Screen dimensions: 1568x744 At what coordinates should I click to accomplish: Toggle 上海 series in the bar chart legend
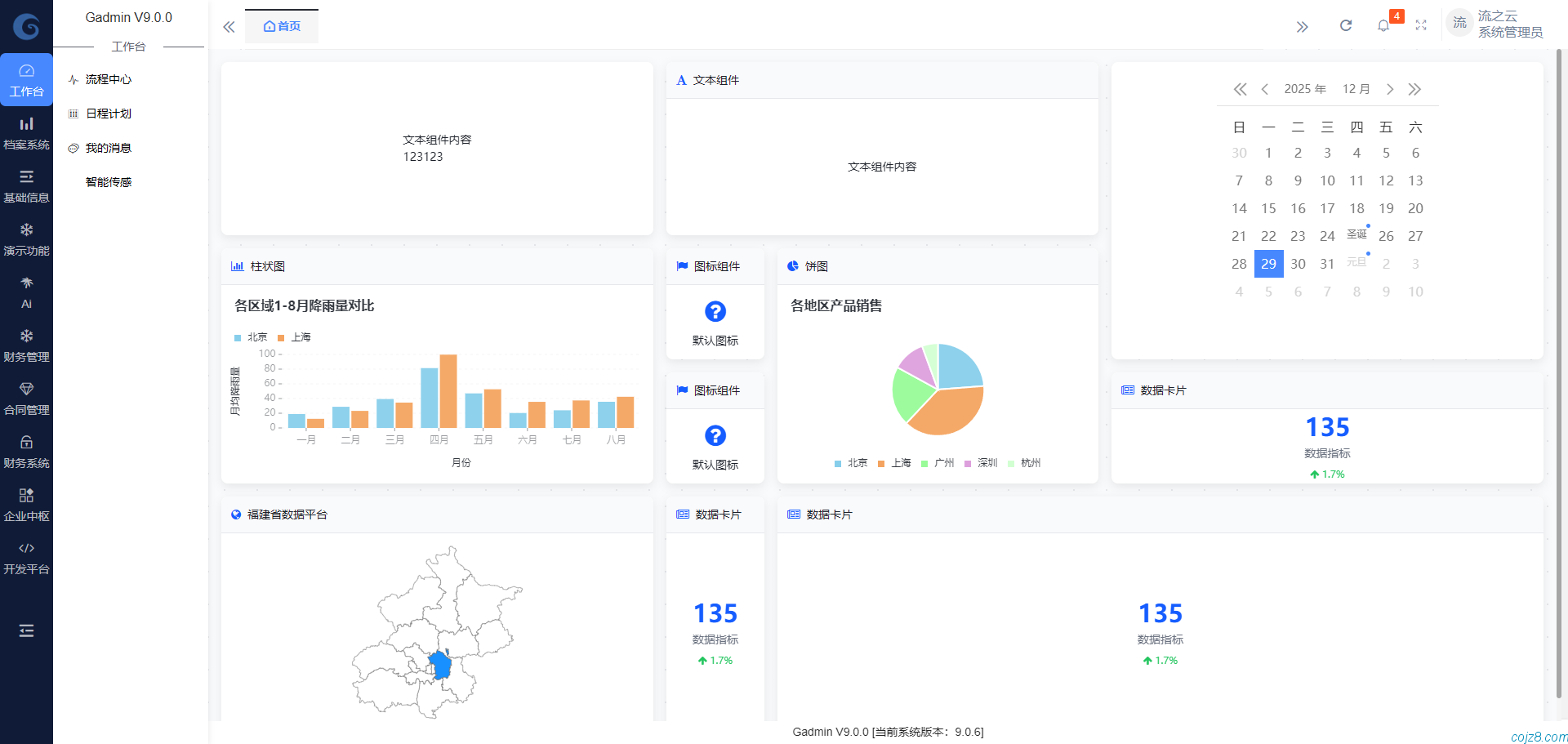point(292,336)
